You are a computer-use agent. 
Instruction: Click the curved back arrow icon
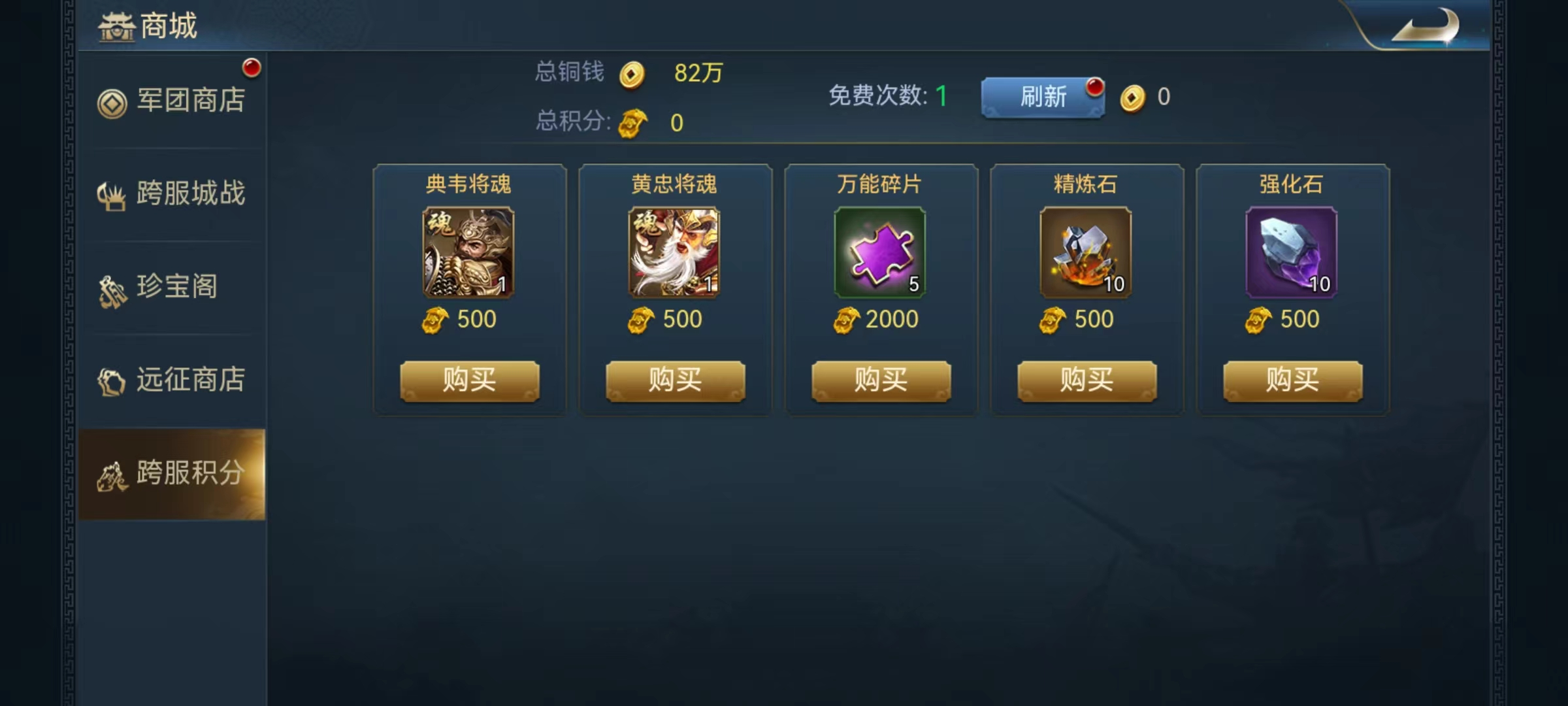pos(1426,27)
